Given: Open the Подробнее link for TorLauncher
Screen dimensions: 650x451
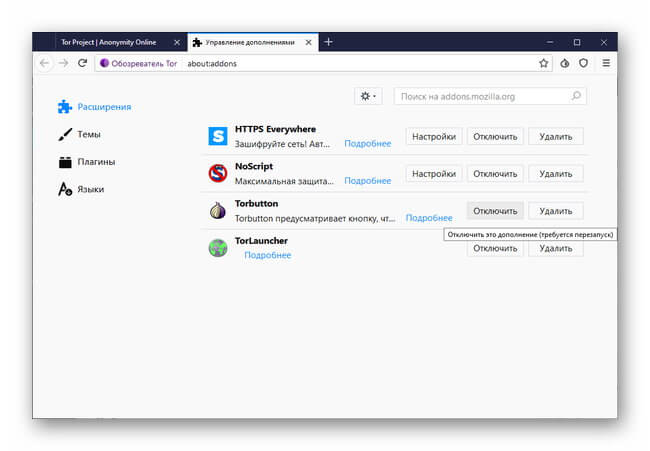Looking at the screenshot, I should [x=267, y=255].
